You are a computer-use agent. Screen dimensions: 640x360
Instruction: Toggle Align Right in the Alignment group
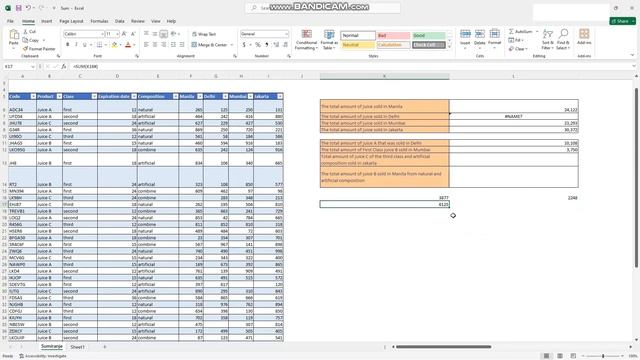[163, 44]
